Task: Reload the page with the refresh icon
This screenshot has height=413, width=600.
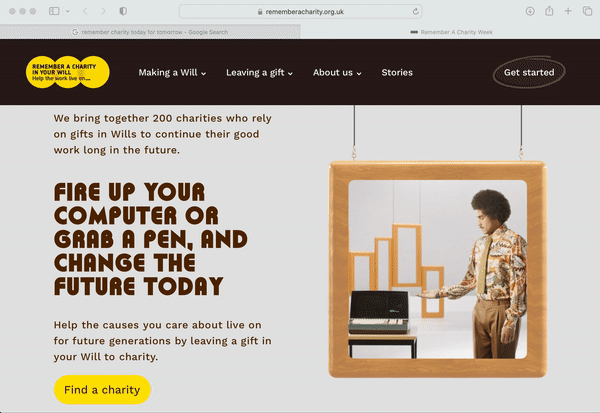Action: 416,11
